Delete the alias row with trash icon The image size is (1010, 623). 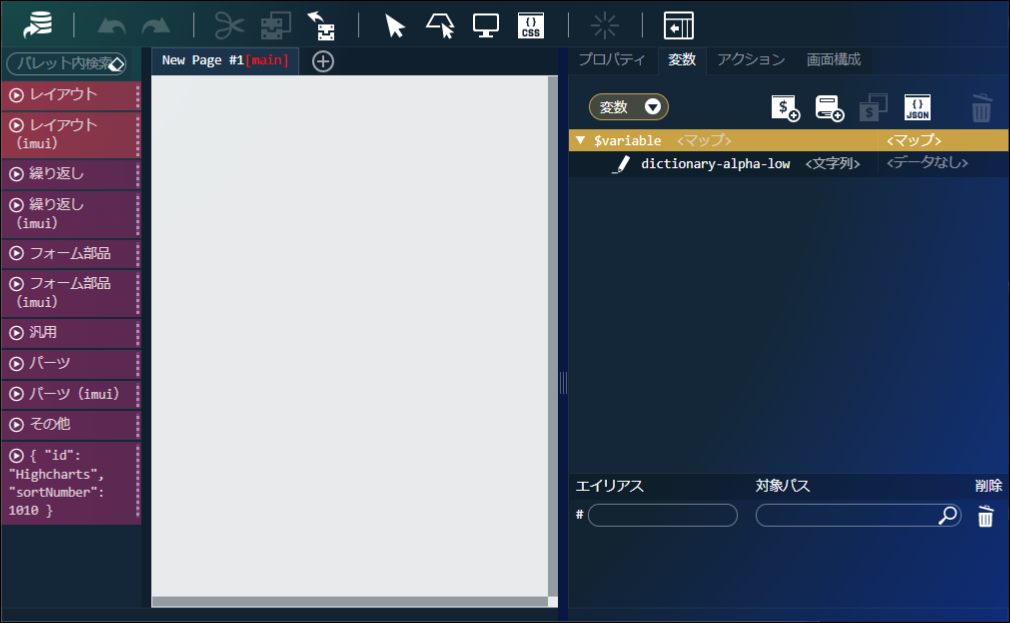[986, 516]
